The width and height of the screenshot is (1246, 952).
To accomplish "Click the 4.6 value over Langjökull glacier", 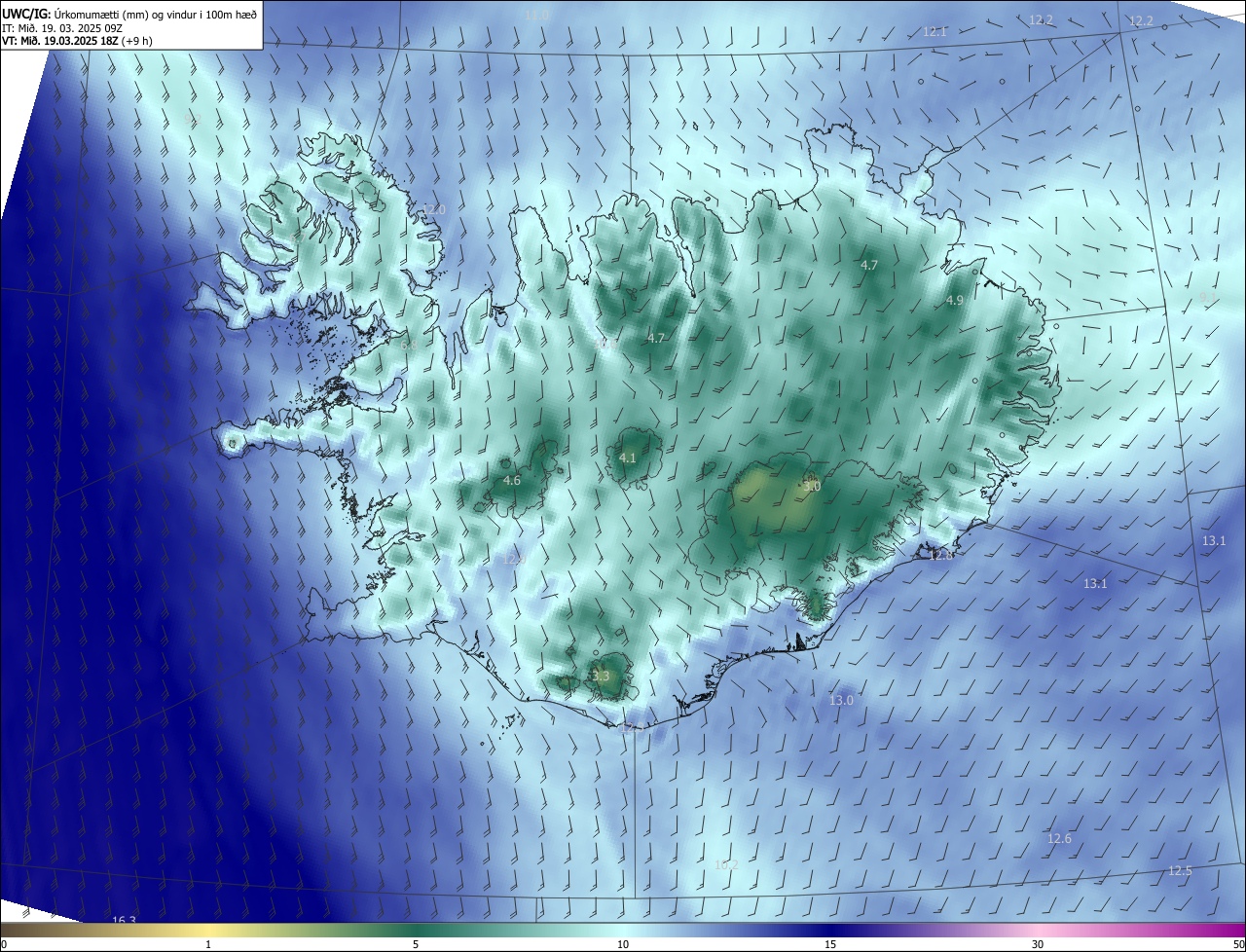I will pyautogui.click(x=511, y=481).
